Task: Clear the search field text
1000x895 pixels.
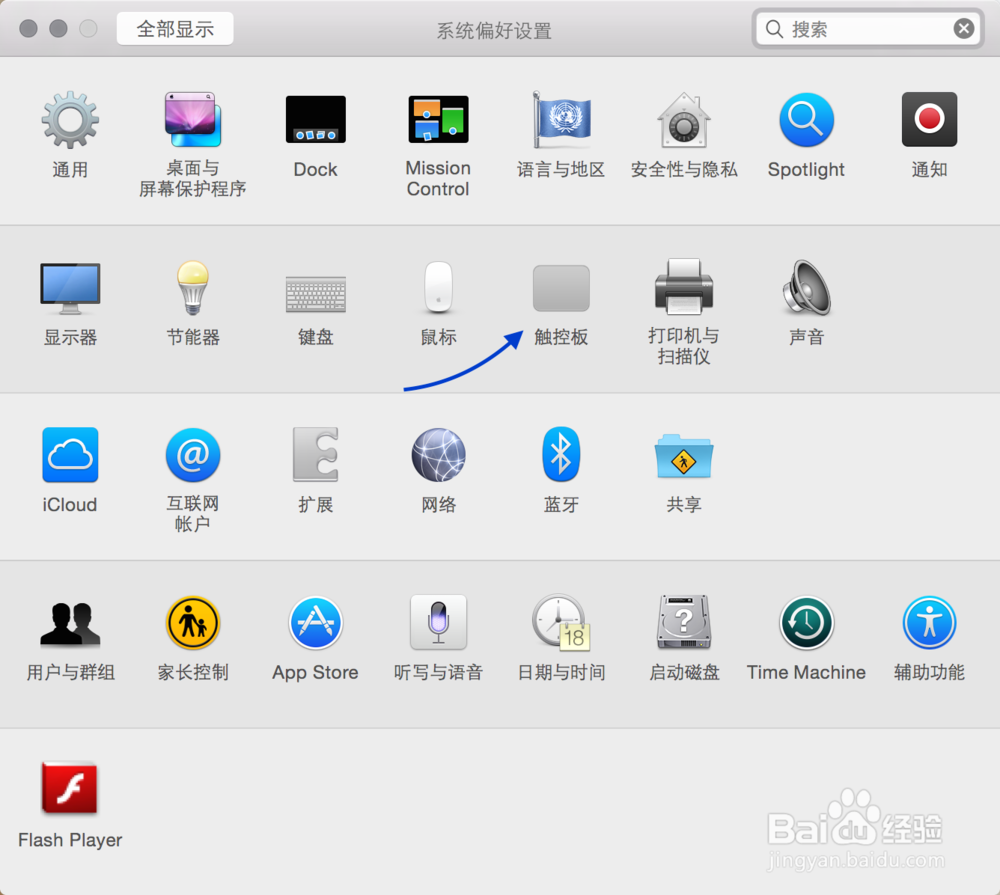Action: click(x=963, y=28)
